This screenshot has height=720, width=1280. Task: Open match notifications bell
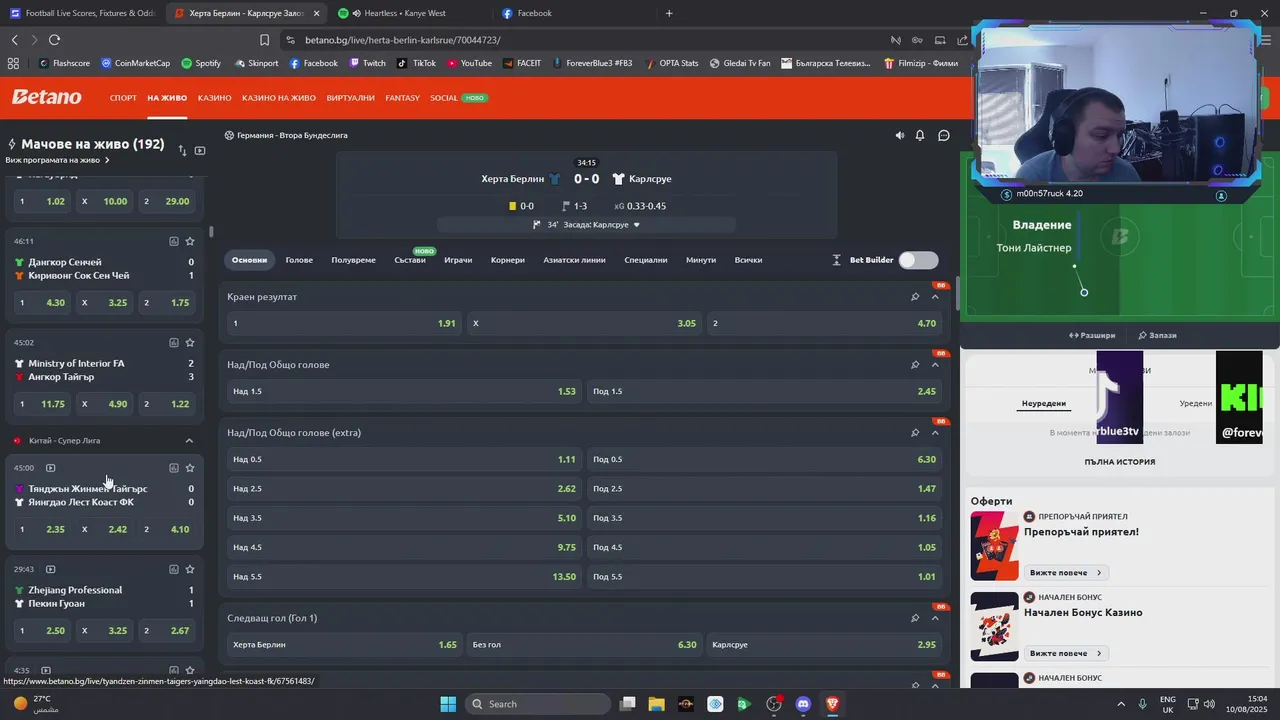pyautogui.click(x=920, y=135)
